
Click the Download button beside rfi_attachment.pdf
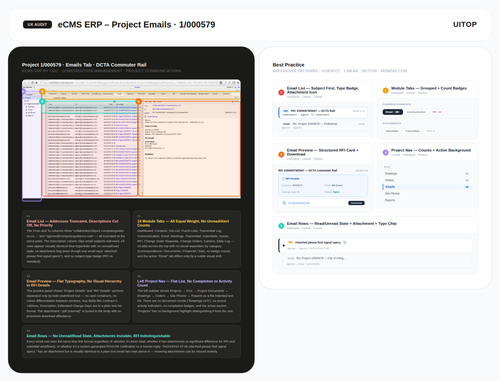pos(356,203)
